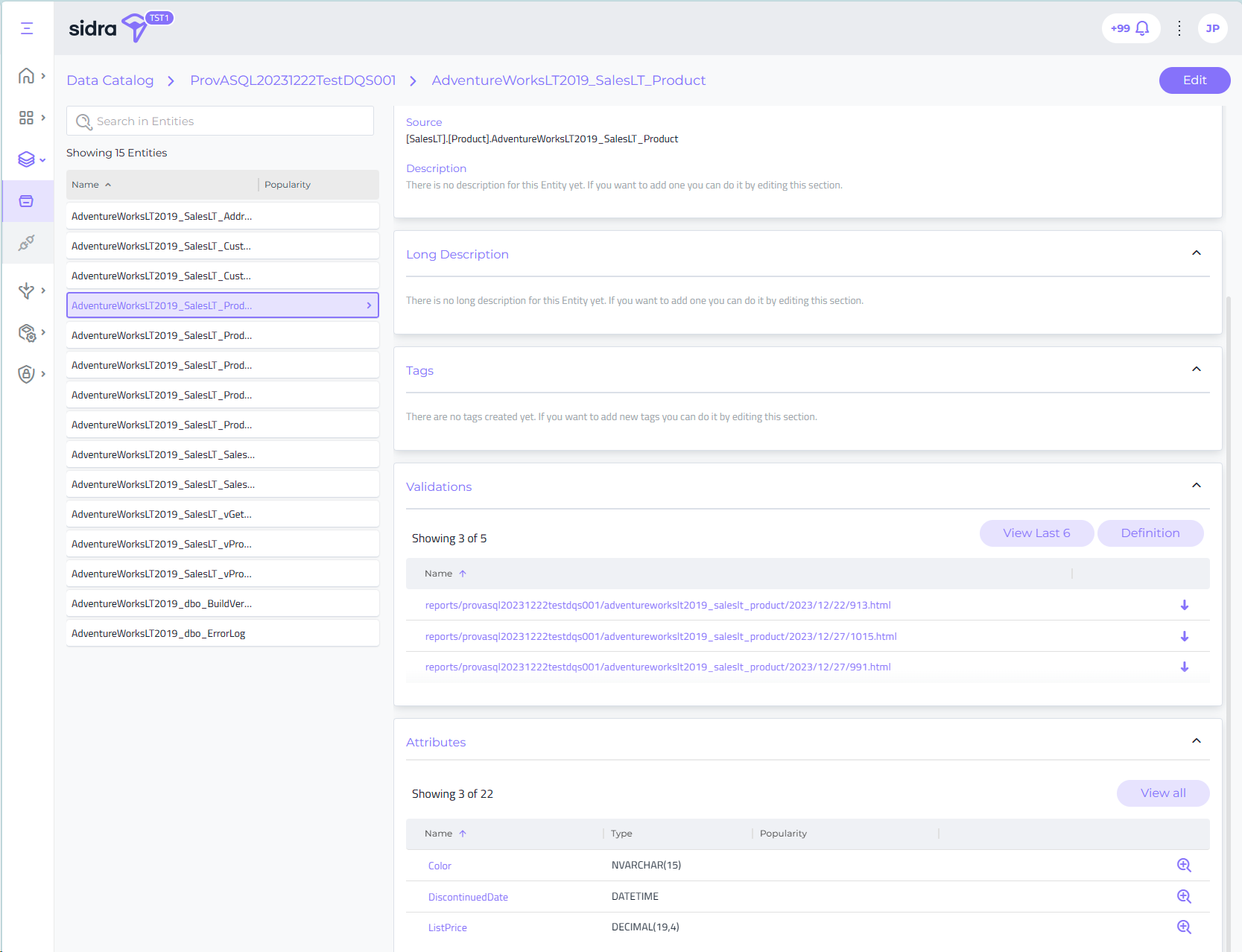Open the DiscontinuedDate attribute link
The width and height of the screenshot is (1242, 952).
468,897
